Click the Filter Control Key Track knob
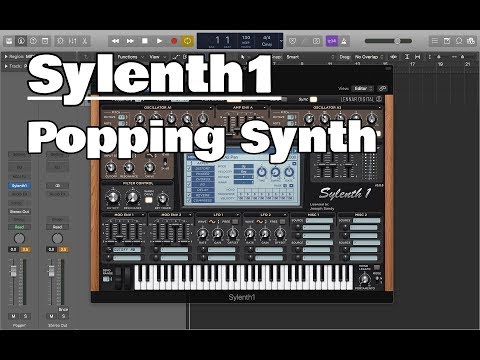 [162, 199]
